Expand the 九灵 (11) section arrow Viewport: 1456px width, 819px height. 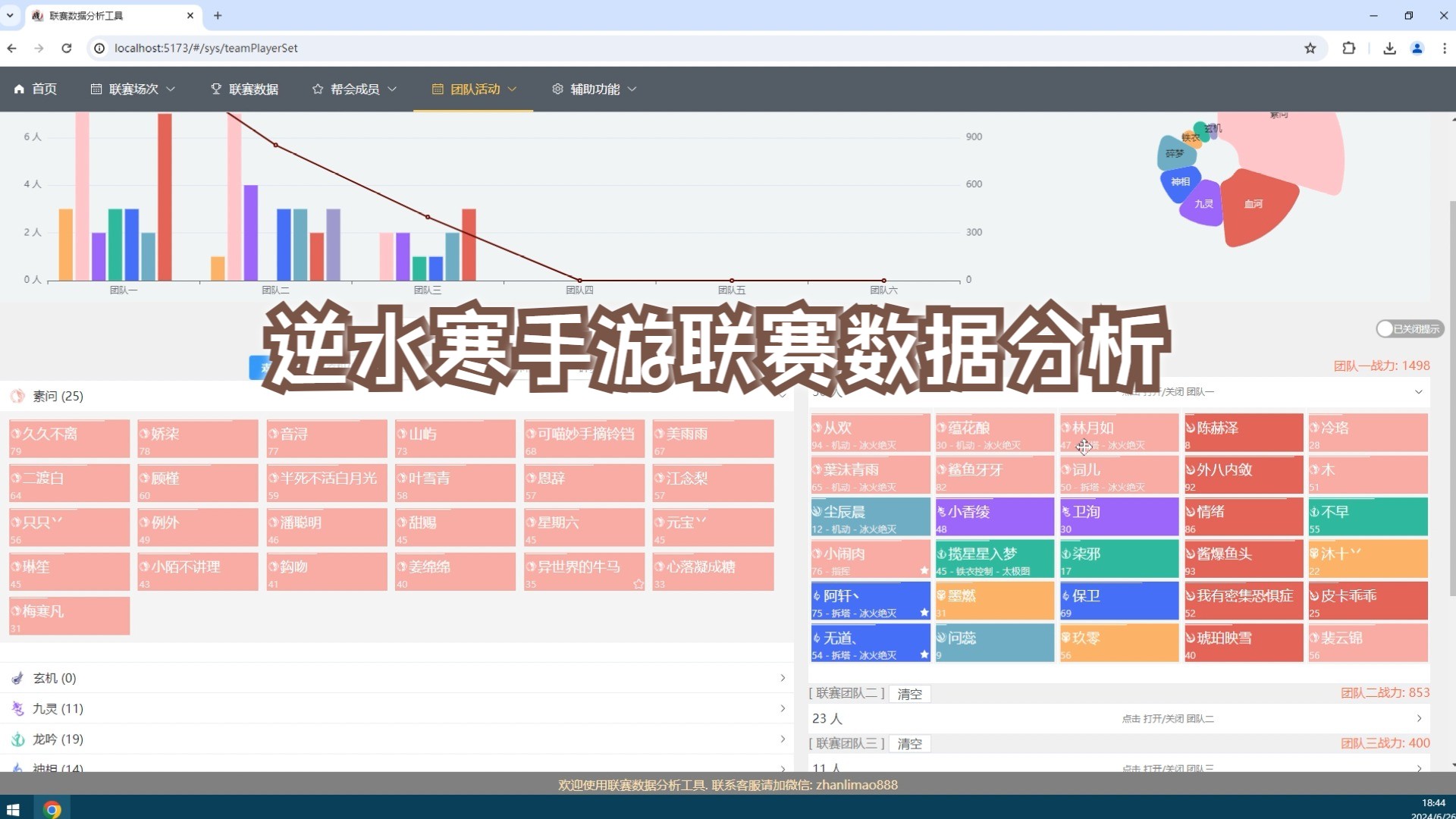(x=783, y=708)
